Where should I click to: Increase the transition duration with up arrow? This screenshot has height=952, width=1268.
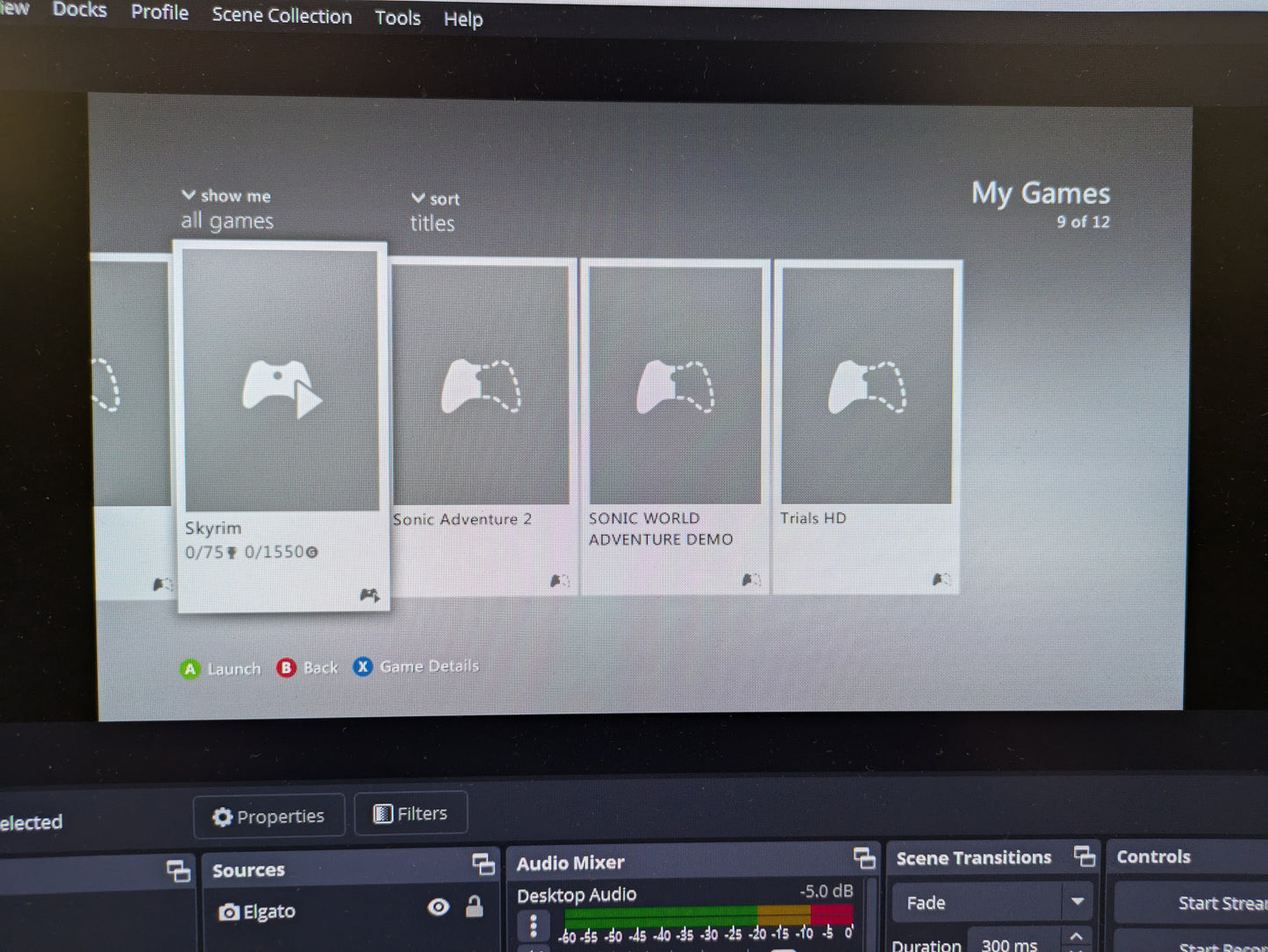tap(1077, 936)
